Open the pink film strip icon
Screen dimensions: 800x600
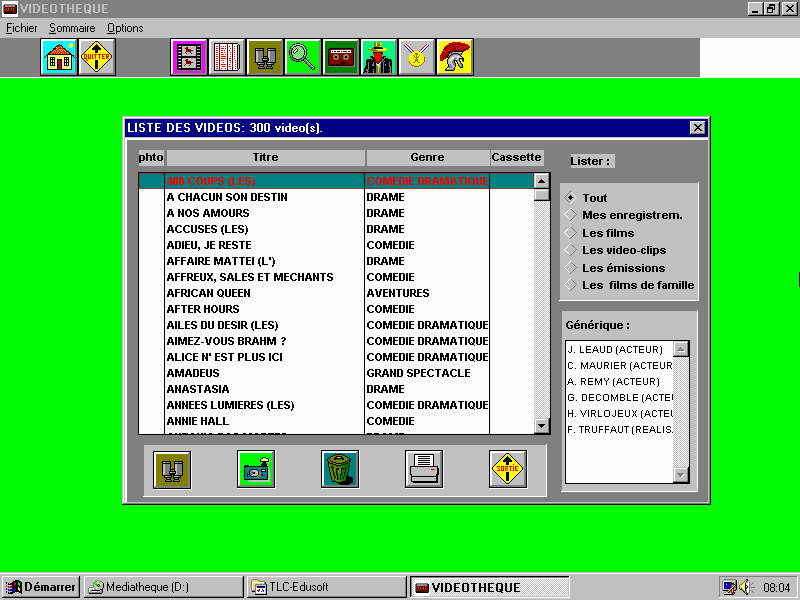point(189,58)
